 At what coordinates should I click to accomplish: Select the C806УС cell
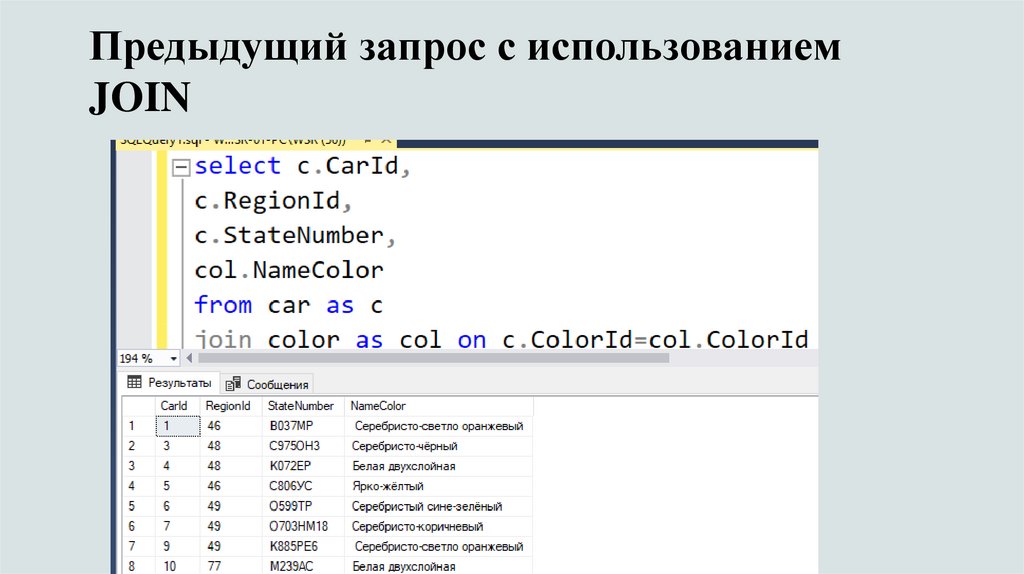click(x=303, y=486)
